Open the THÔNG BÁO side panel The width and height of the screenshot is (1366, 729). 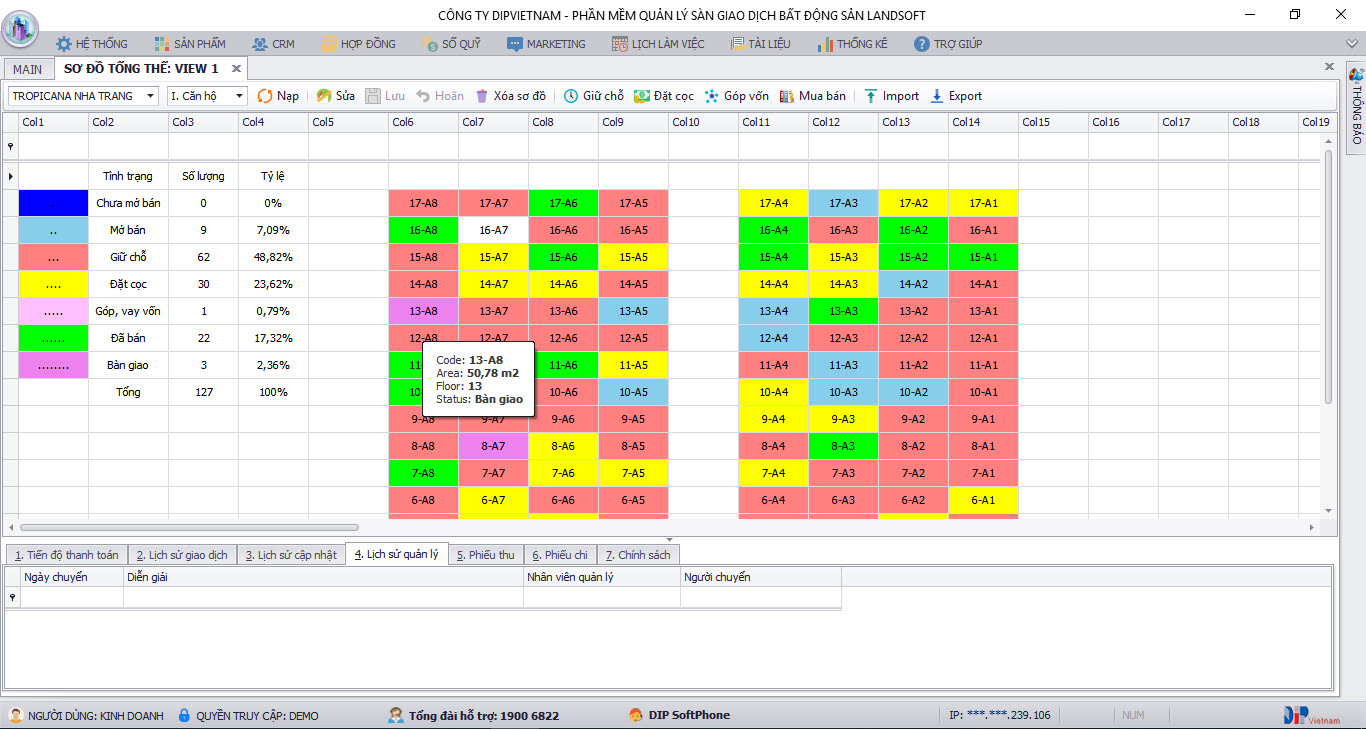click(x=1356, y=106)
